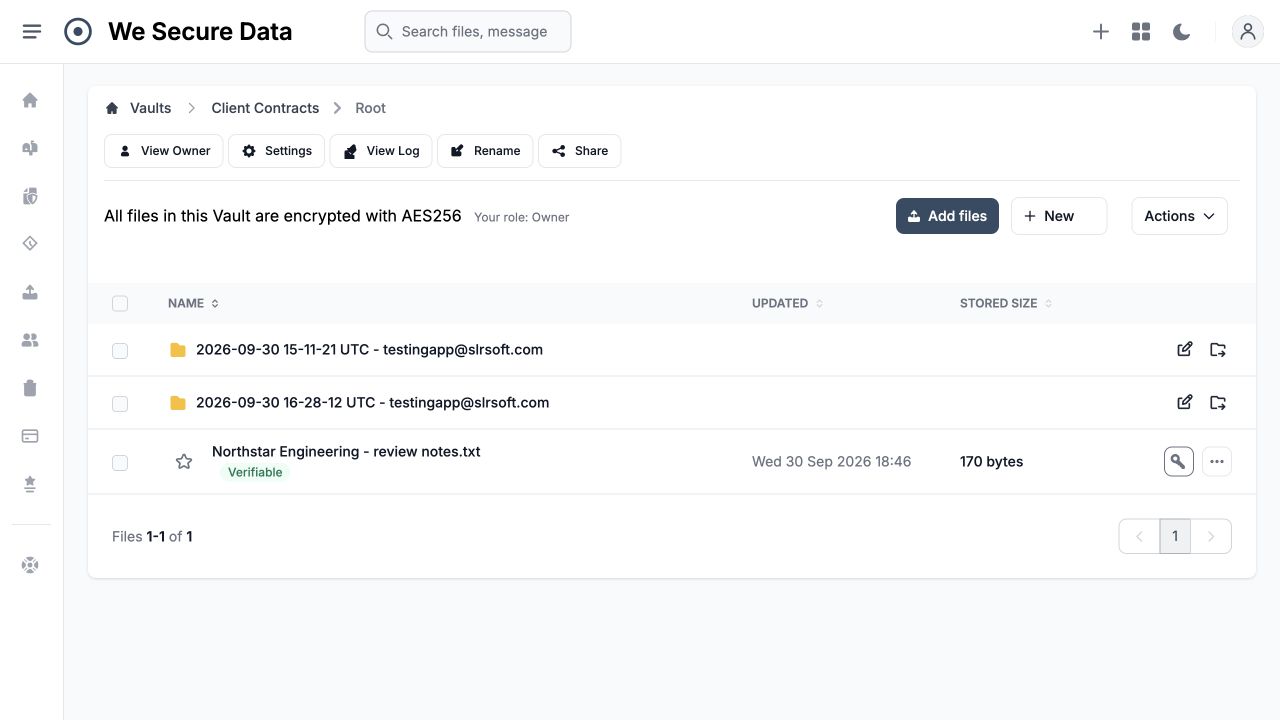Rename the 15-11-21 UTC folder edit icon
The height and width of the screenshot is (720, 1280).
click(x=1185, y=349)
